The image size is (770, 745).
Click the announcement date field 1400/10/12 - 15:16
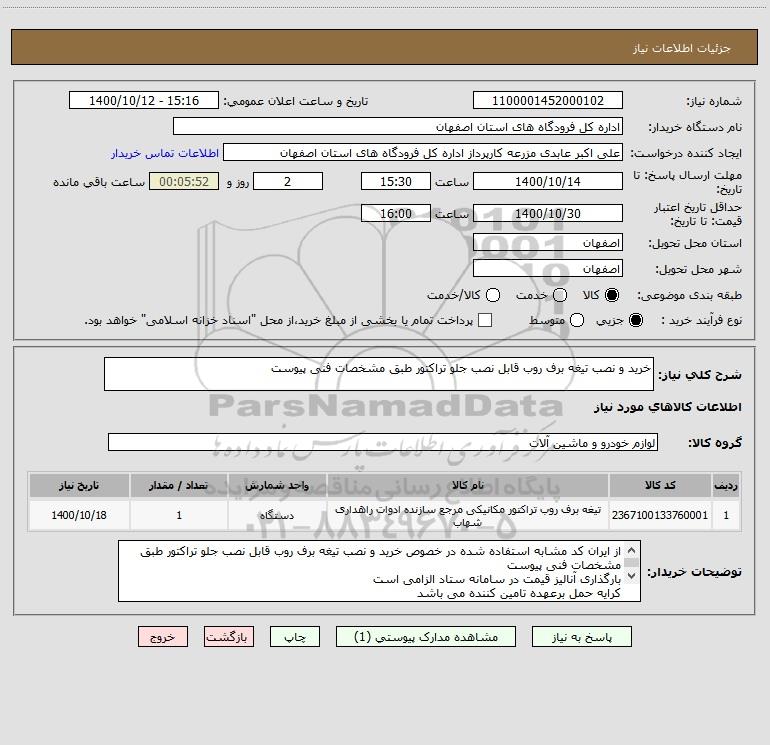(x=144, y=100)
